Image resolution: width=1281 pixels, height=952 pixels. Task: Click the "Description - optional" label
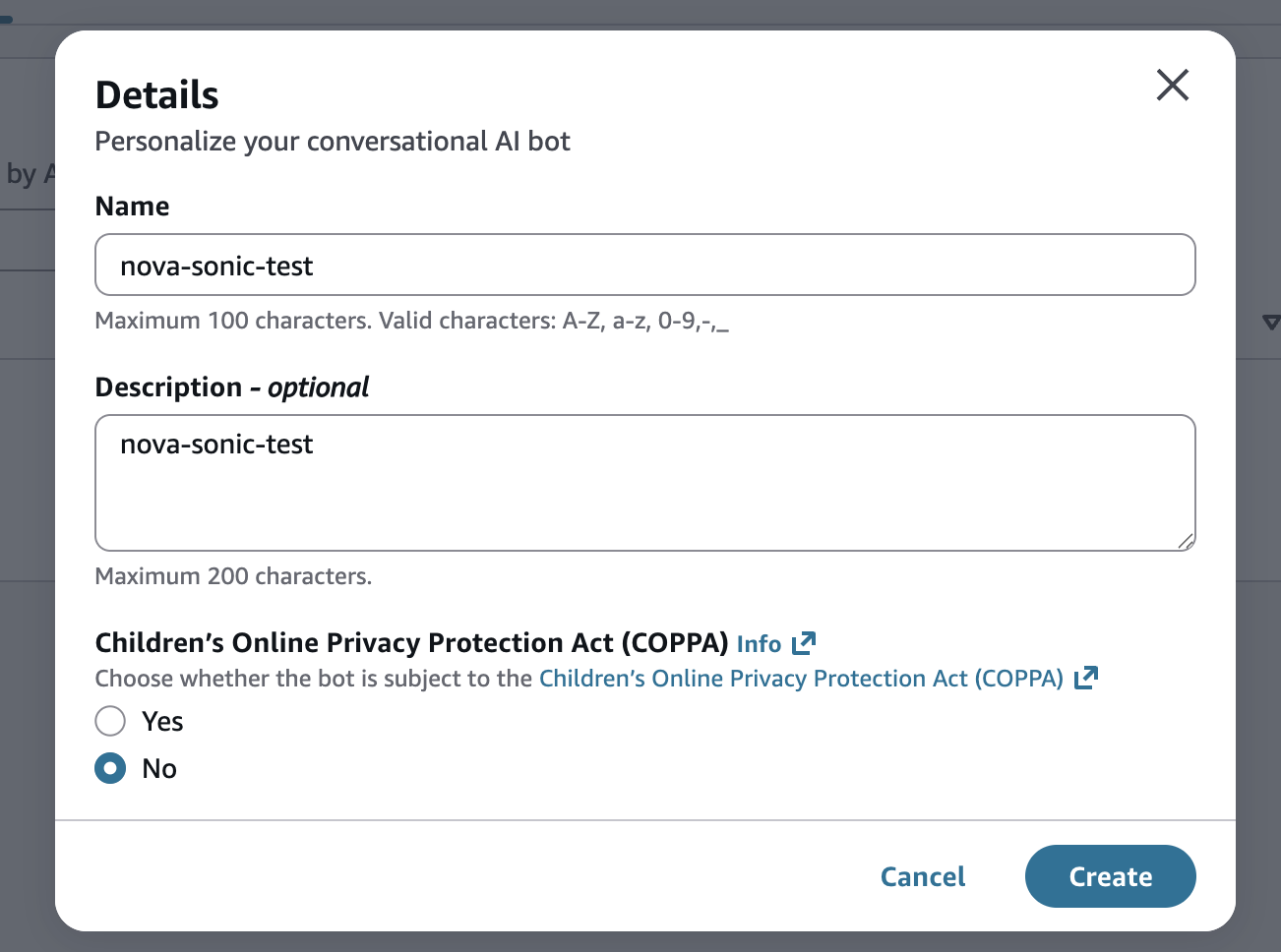coord(231,387)
